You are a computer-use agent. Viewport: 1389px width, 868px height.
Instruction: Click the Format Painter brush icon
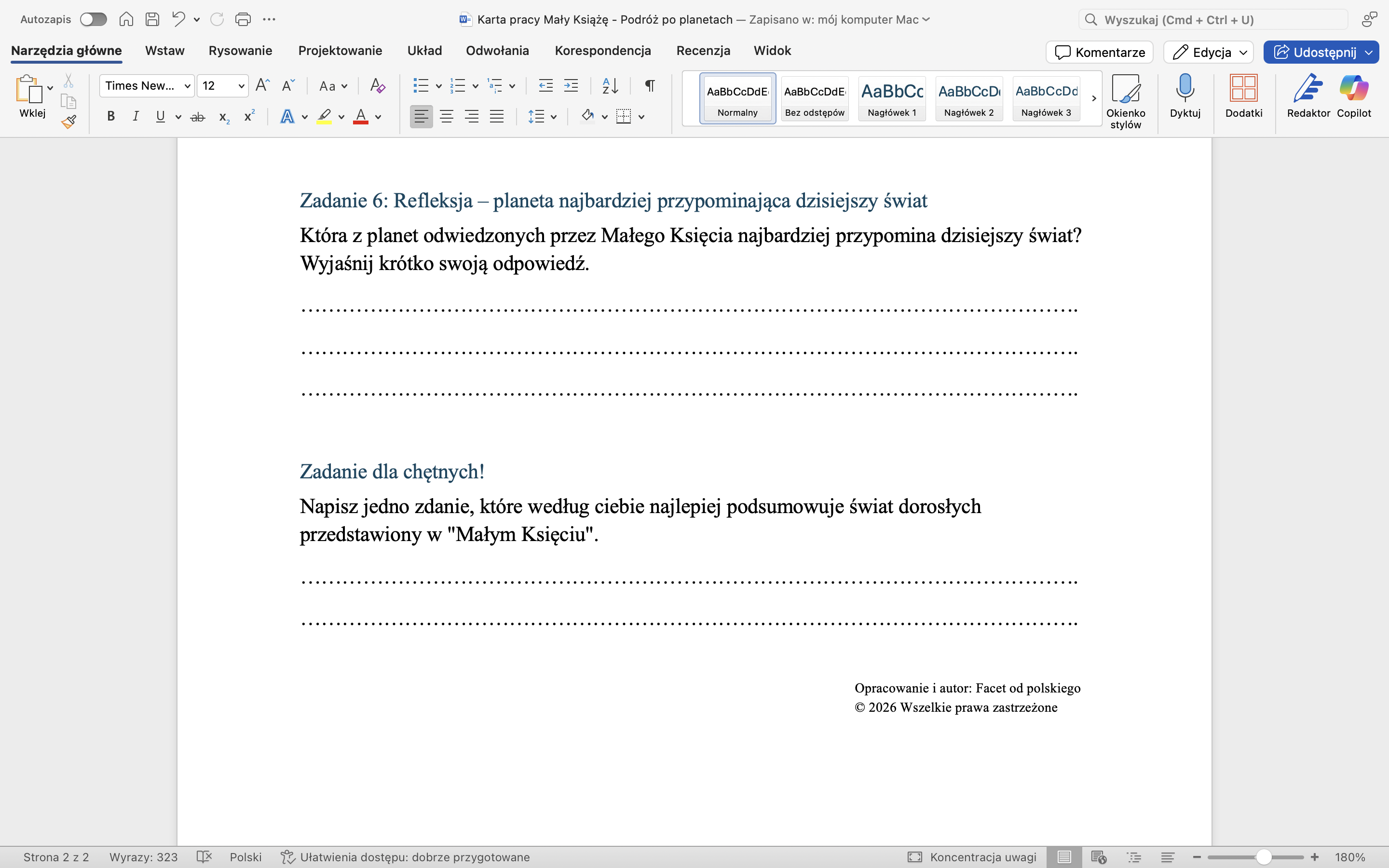(69, 122)
